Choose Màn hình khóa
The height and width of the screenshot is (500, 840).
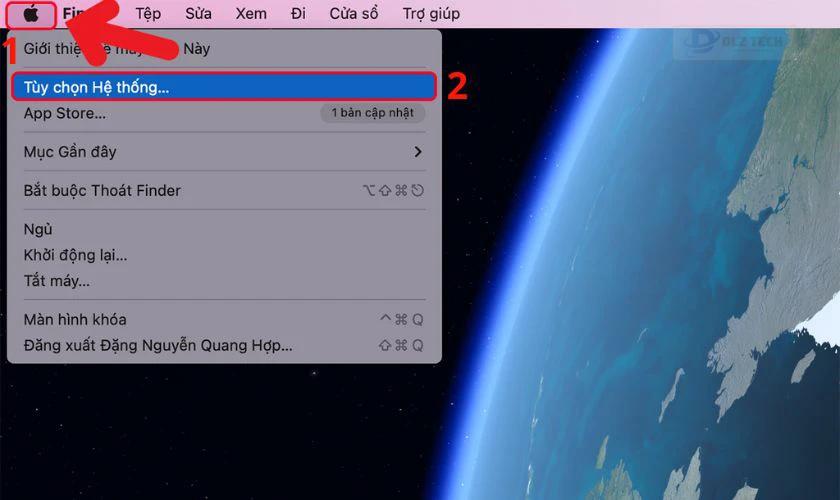pos(224,319)
